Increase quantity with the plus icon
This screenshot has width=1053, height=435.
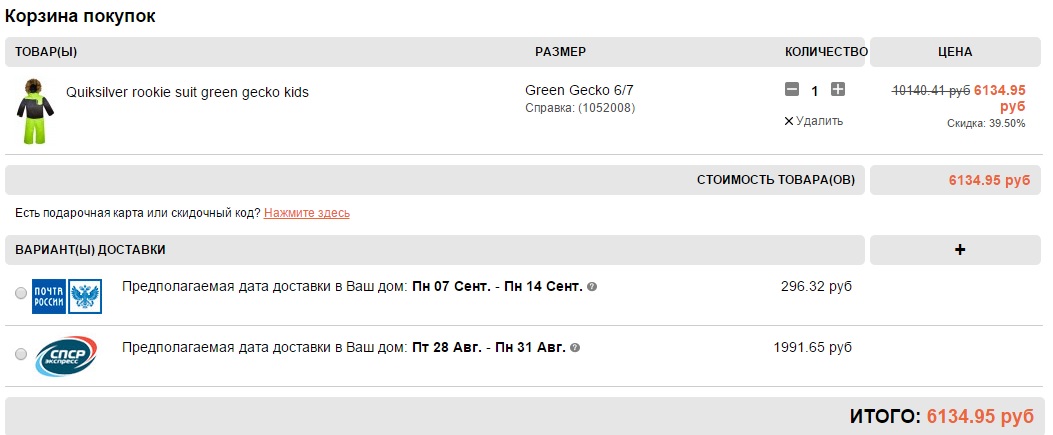click(838, 90)
